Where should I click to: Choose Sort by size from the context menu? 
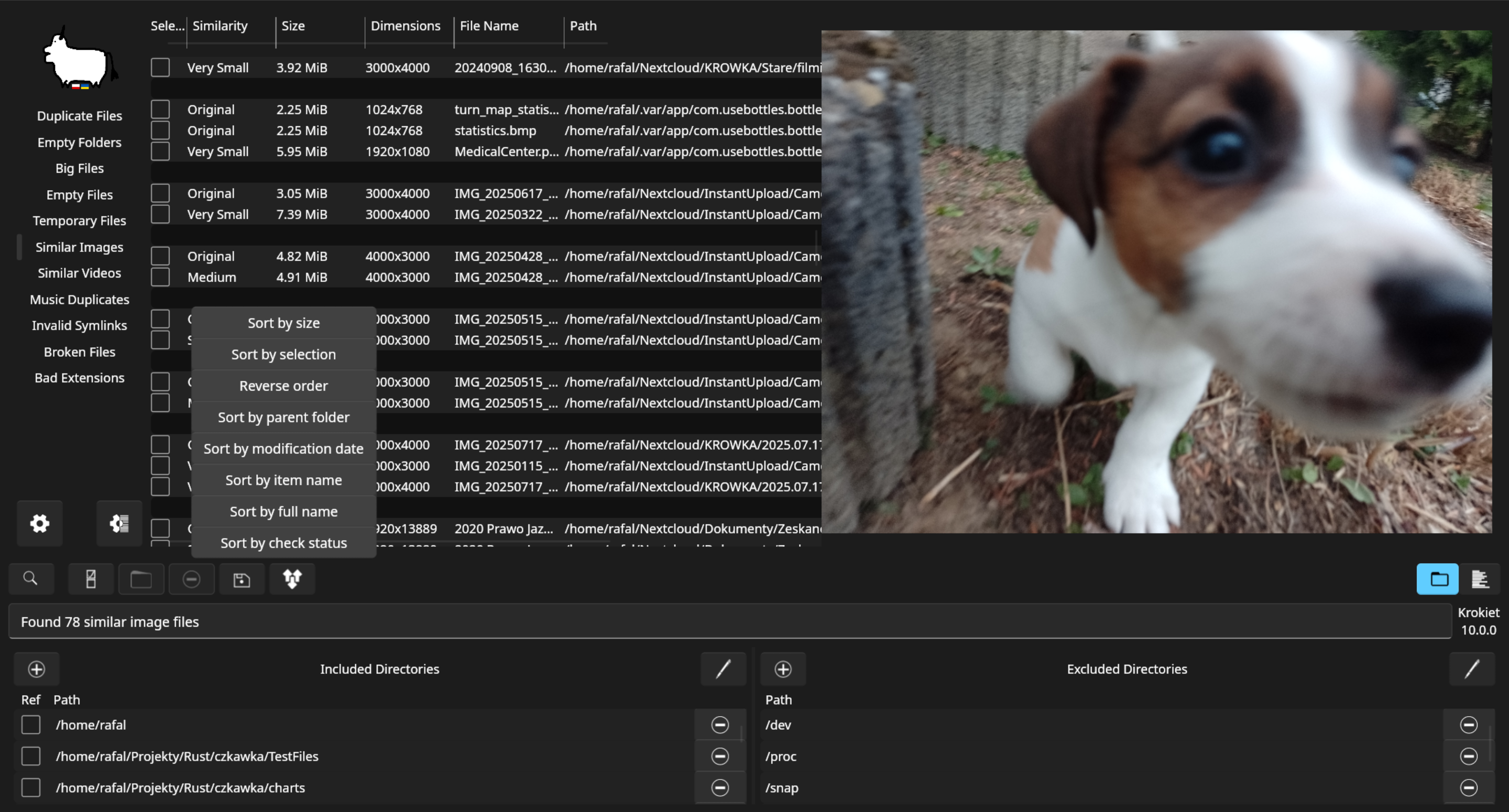point(283,322)
